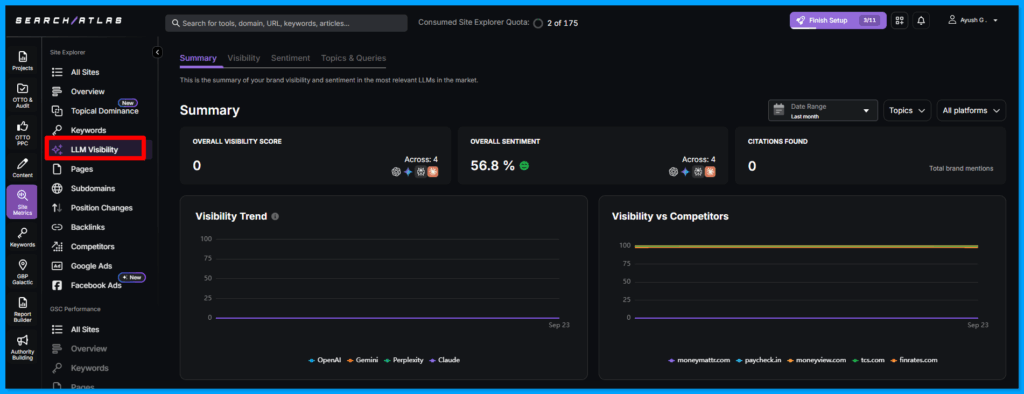Open Keywords under GSC Performance
The height and width of the screenshot is (394, 1024).
pyautogui.click(x=88, y=368)
